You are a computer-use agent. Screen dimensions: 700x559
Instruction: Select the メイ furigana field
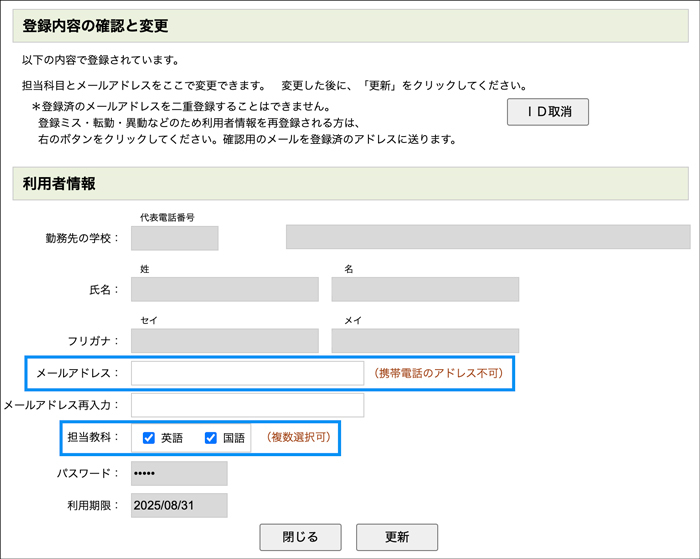pos(425,341)
